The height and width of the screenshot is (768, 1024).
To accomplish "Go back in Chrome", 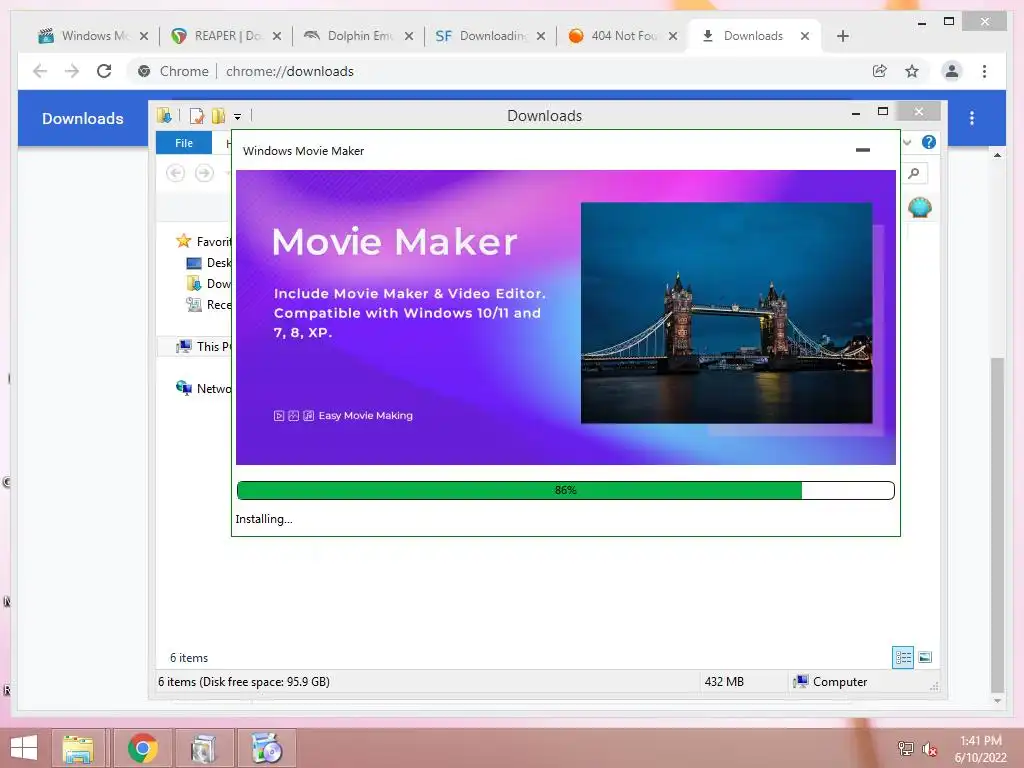I will pyautogui.click(x=40, y=71).
